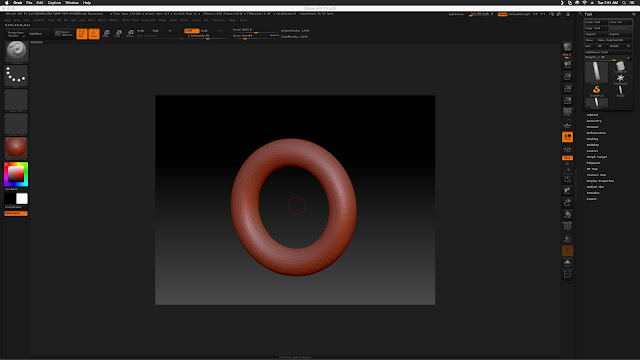Click the AAHalf icon
Screen dimensions: 640x360
coord(567,100)
